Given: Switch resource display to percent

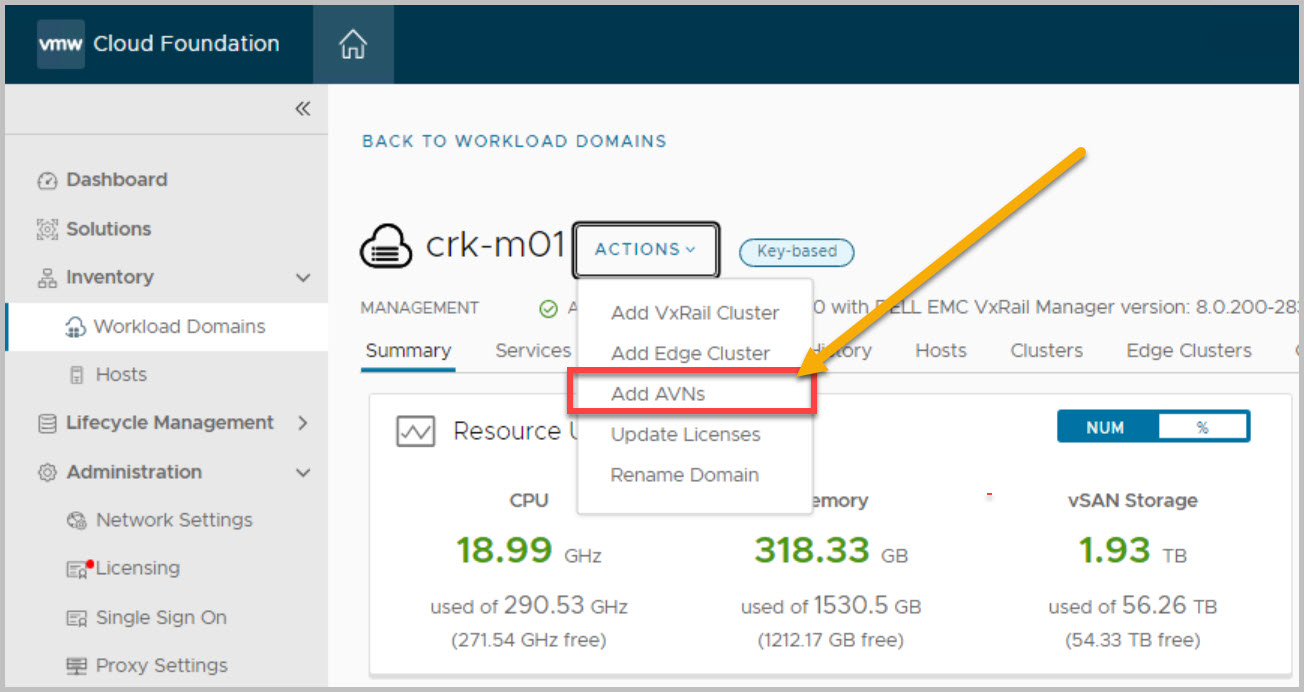Looking at the screenshot, I should click(x=1202, y=428).
